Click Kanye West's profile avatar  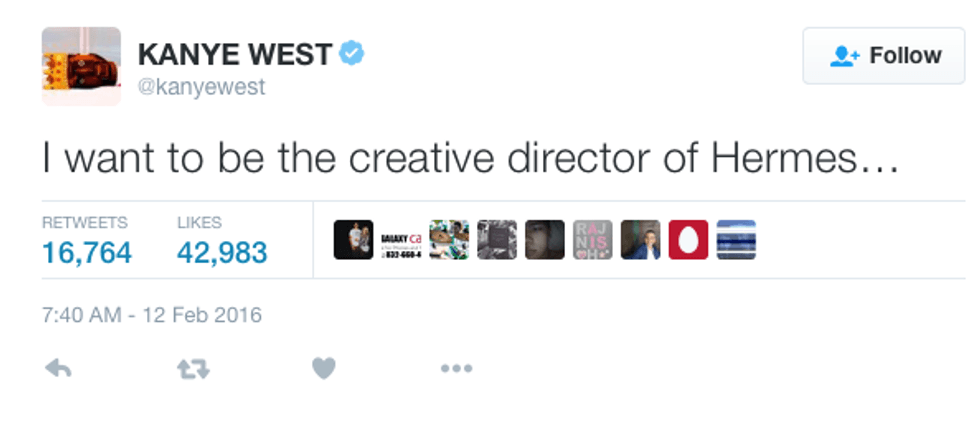point(81,66)
